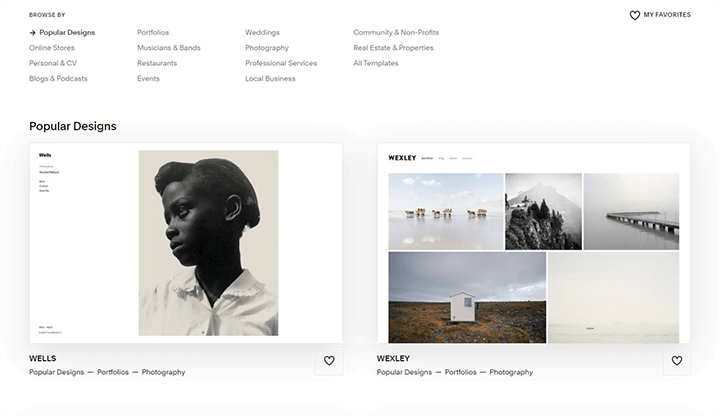
Task: Favorite the Wexley template heart icon
Action: coord(676,361)
